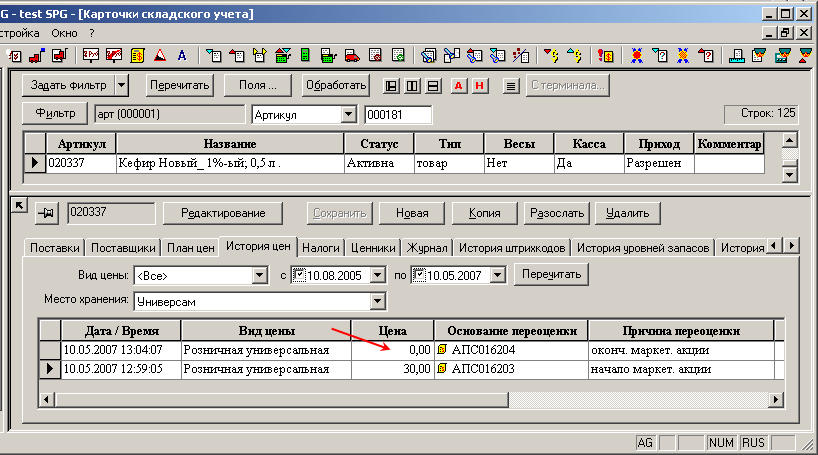
Task: Open the Задать фильтр dropdown arrow
Action: [x=122, y=85]
